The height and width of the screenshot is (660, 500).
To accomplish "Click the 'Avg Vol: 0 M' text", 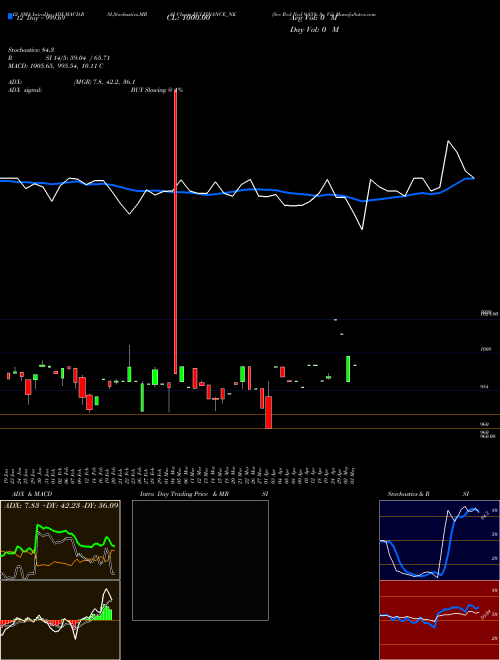I will [x=314, y=19].
